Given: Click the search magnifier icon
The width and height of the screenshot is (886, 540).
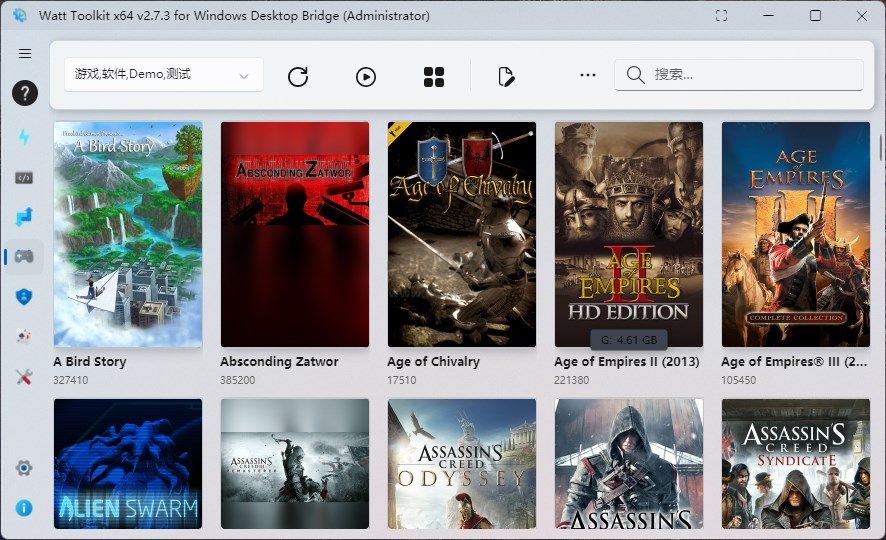Looking at the screenshot, I should point(636,75).
